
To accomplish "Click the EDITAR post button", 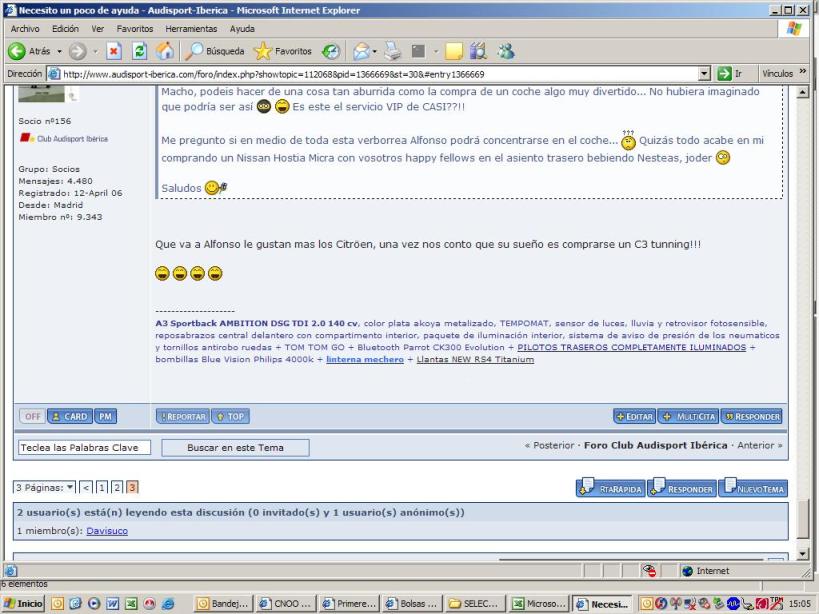I will 635,416.
